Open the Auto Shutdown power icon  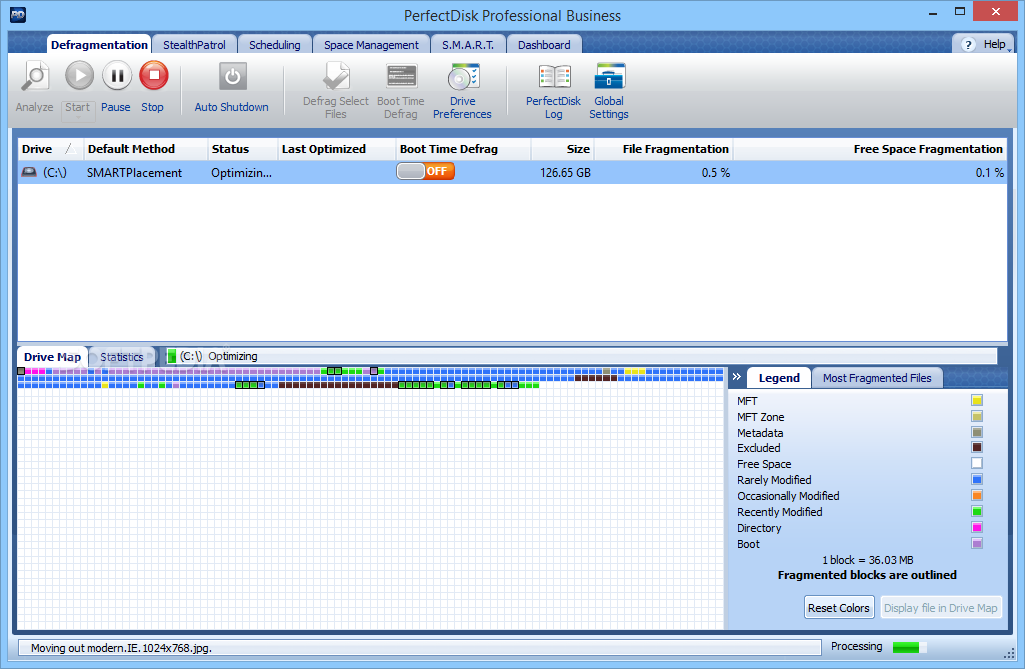tap(232, 77)
